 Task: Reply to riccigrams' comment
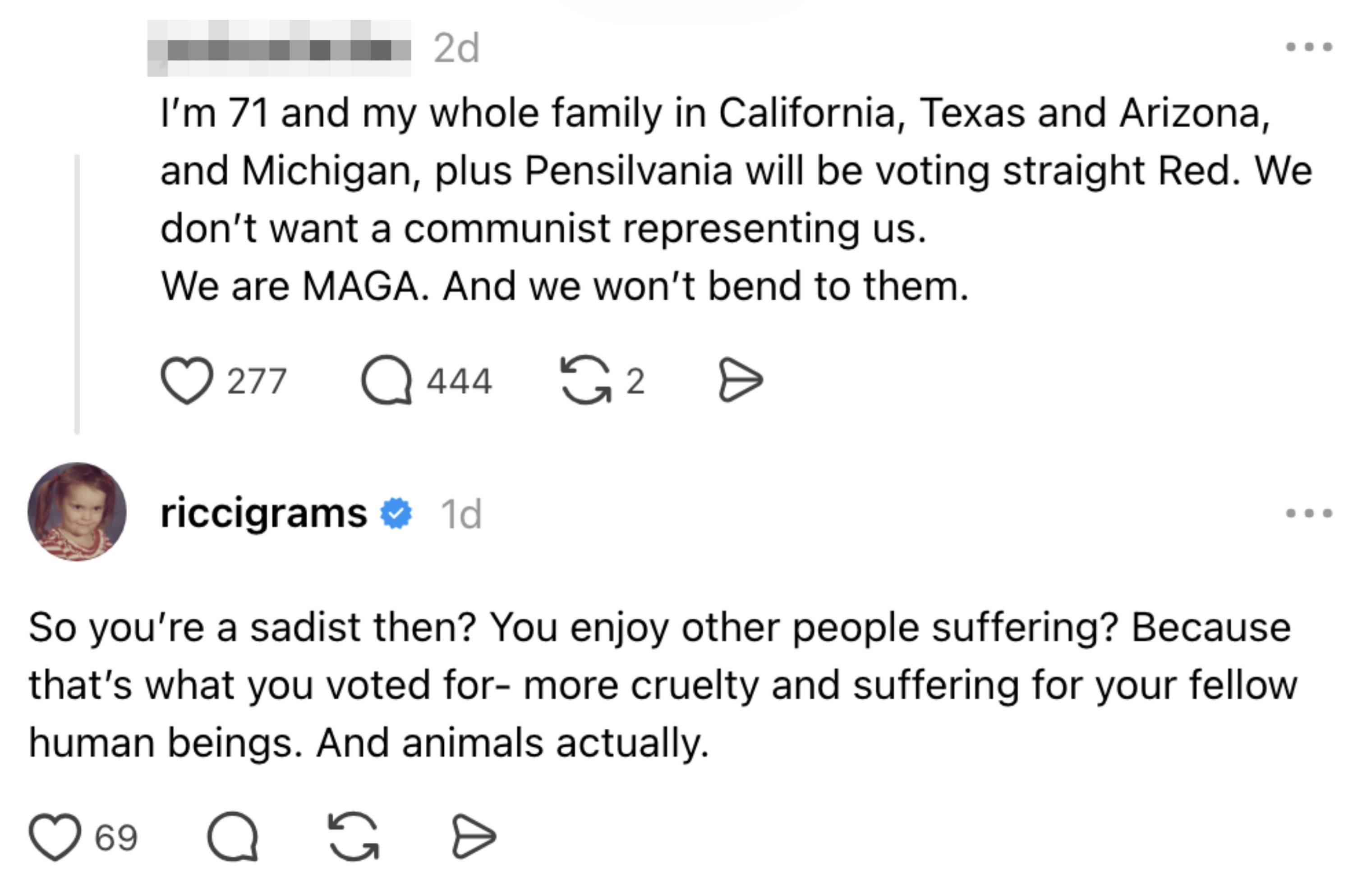click(x=233, y=837)
